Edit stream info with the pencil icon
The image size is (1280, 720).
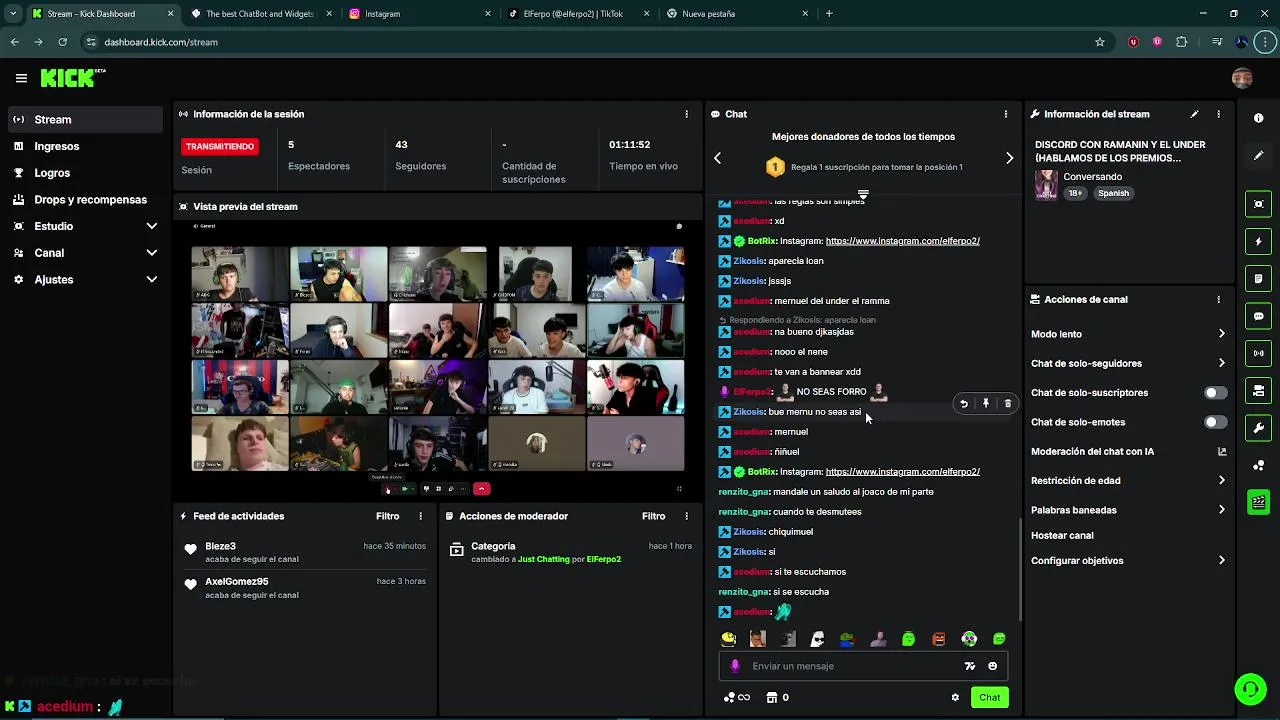(1194, 114)
